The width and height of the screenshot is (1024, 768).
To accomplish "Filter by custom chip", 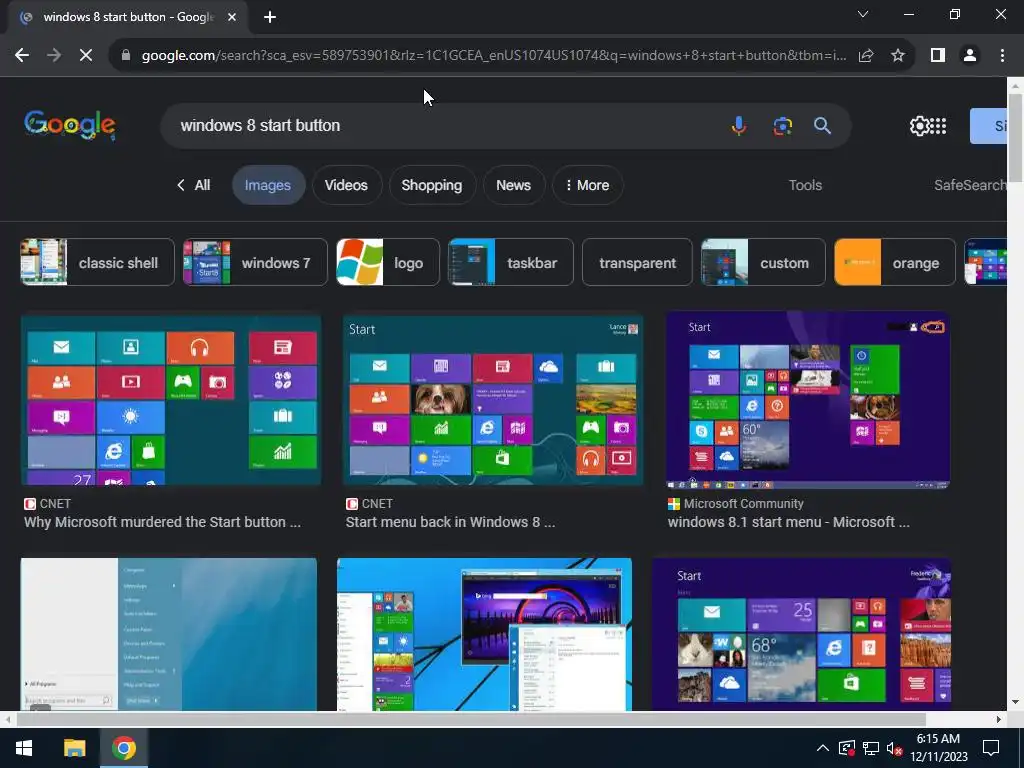I will [763, 263].
